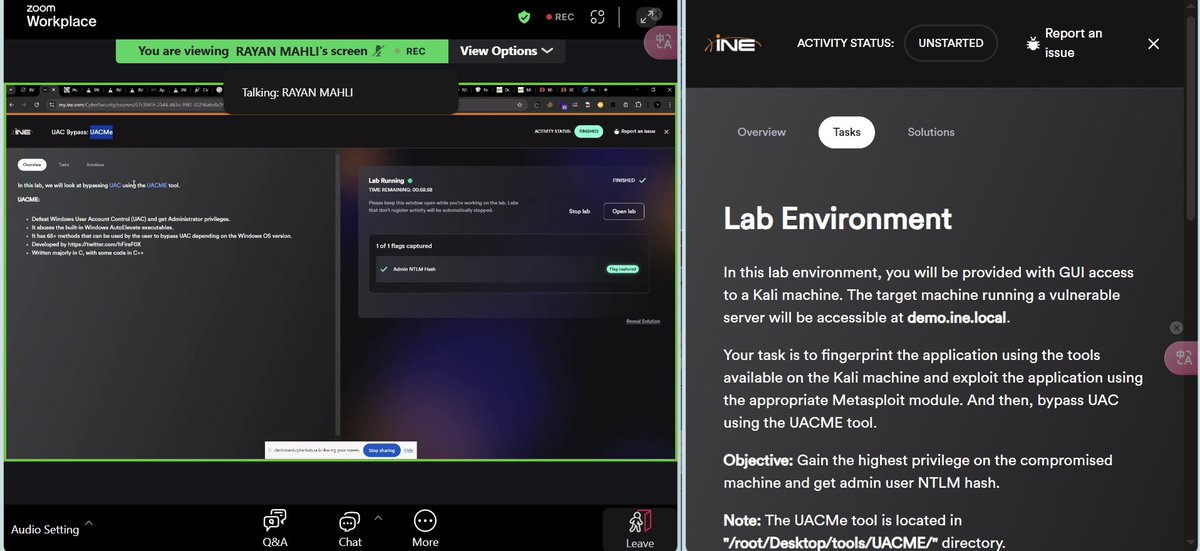Screen dimensions: 1200x551
Task: Click Lab Environment heading
Action: point(838,218)
